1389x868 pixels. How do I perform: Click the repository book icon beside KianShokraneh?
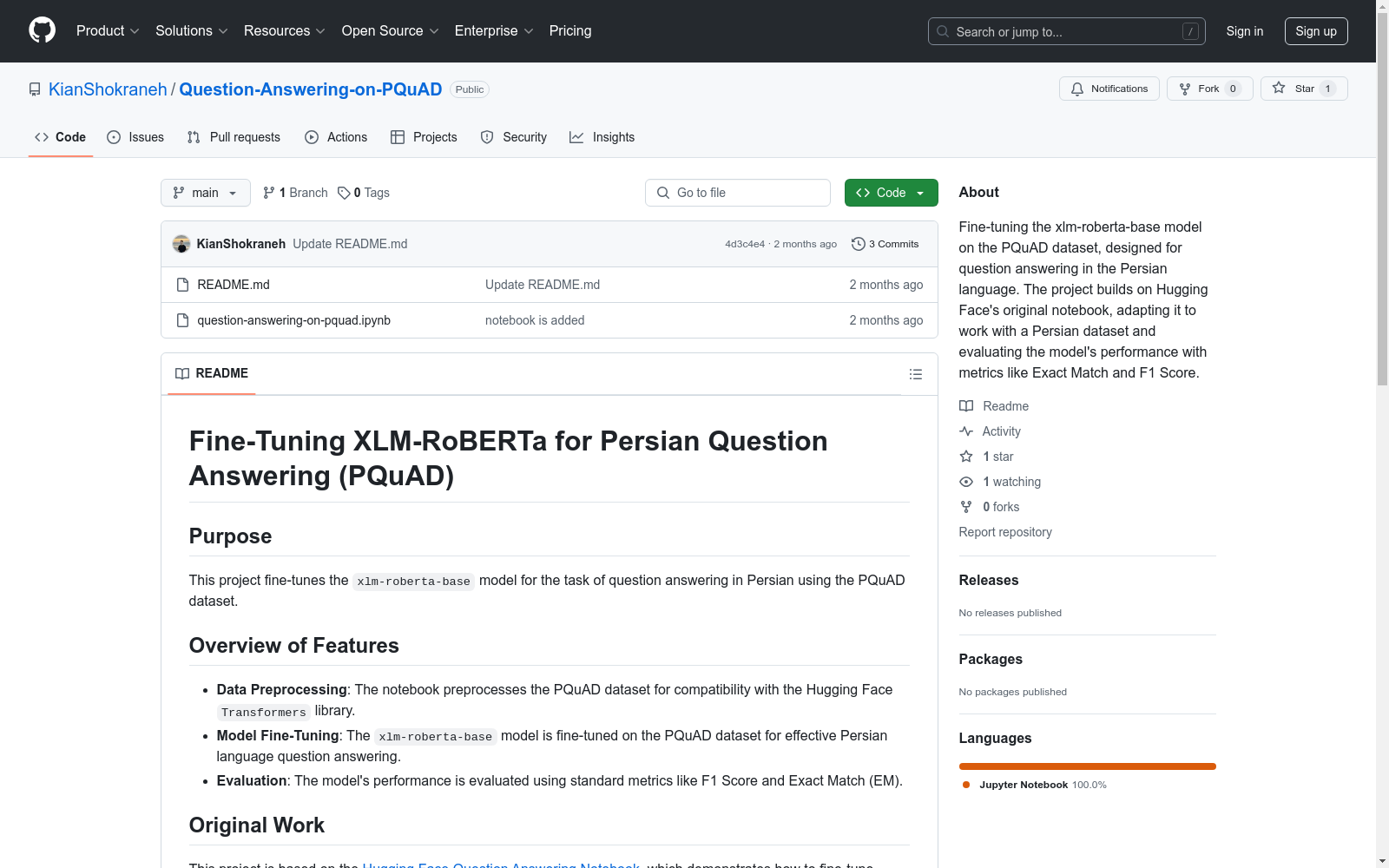tap(35, 89)
